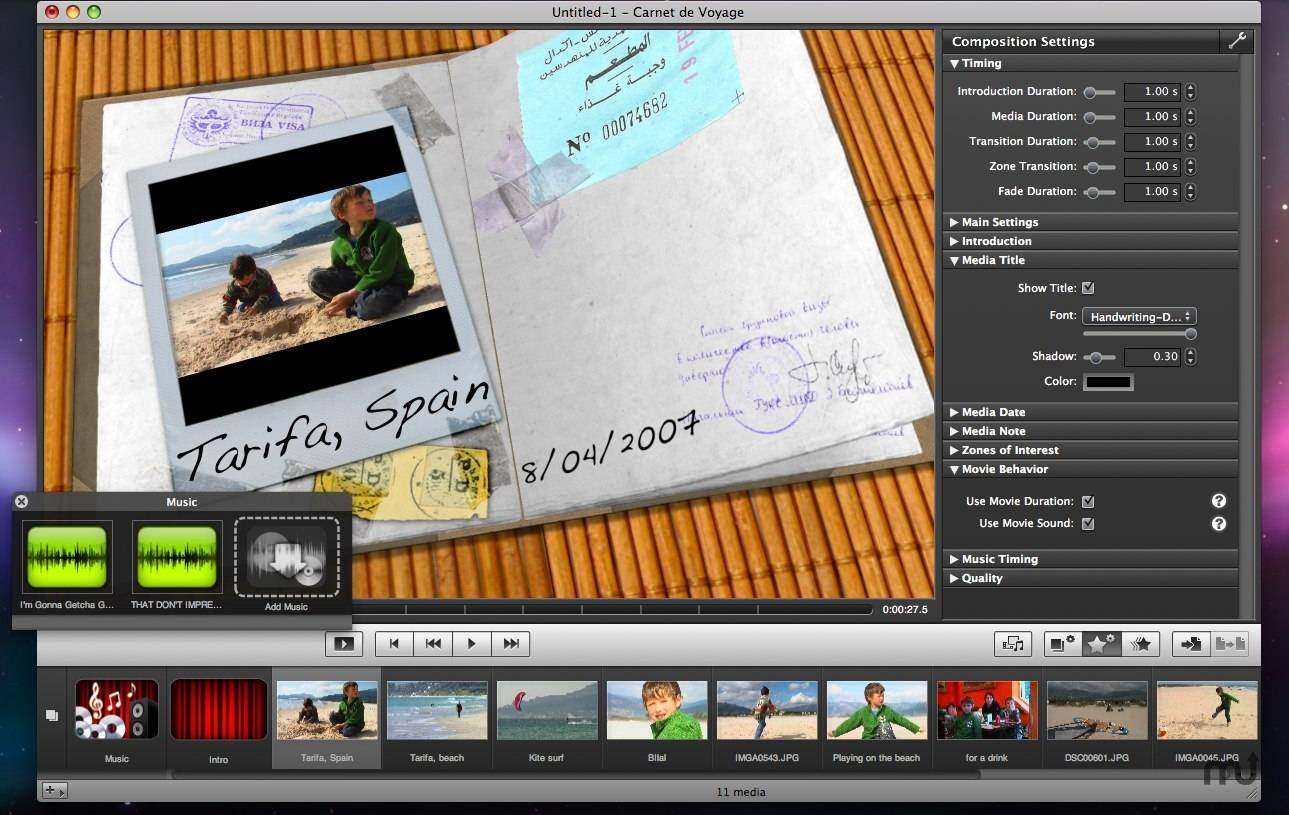
Task: Click the Add Music drop zone icon
Action: pos(286,556)
